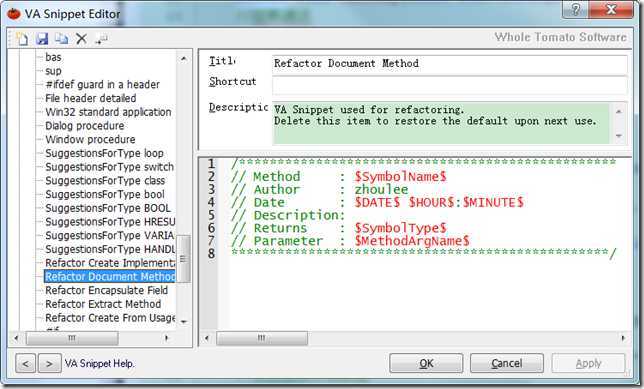Select 'Refactor Encapsulate Field' snippet

tap(106, 290)
